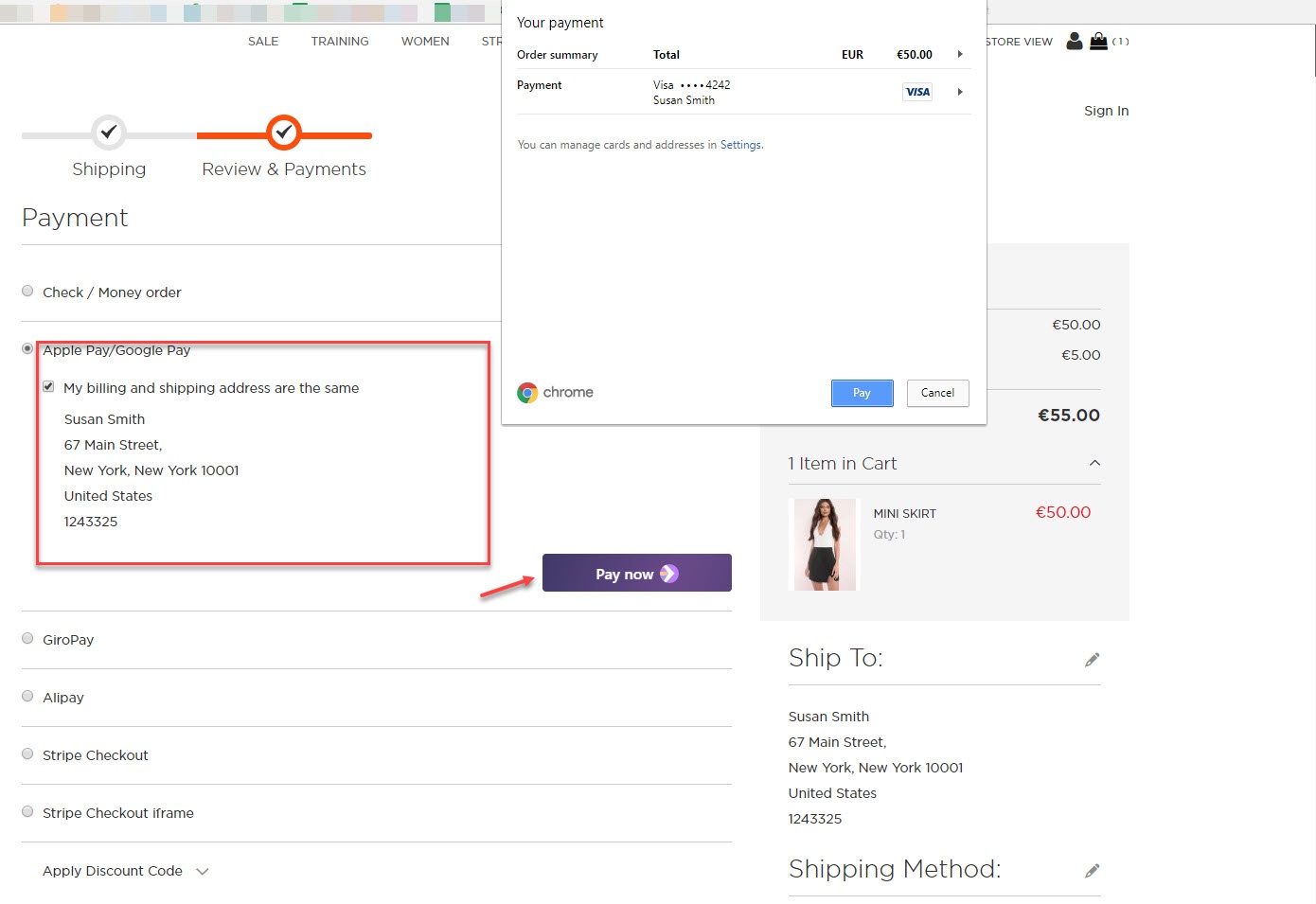
Task: Open the shopping cart bag icon
Action: 1098,41
